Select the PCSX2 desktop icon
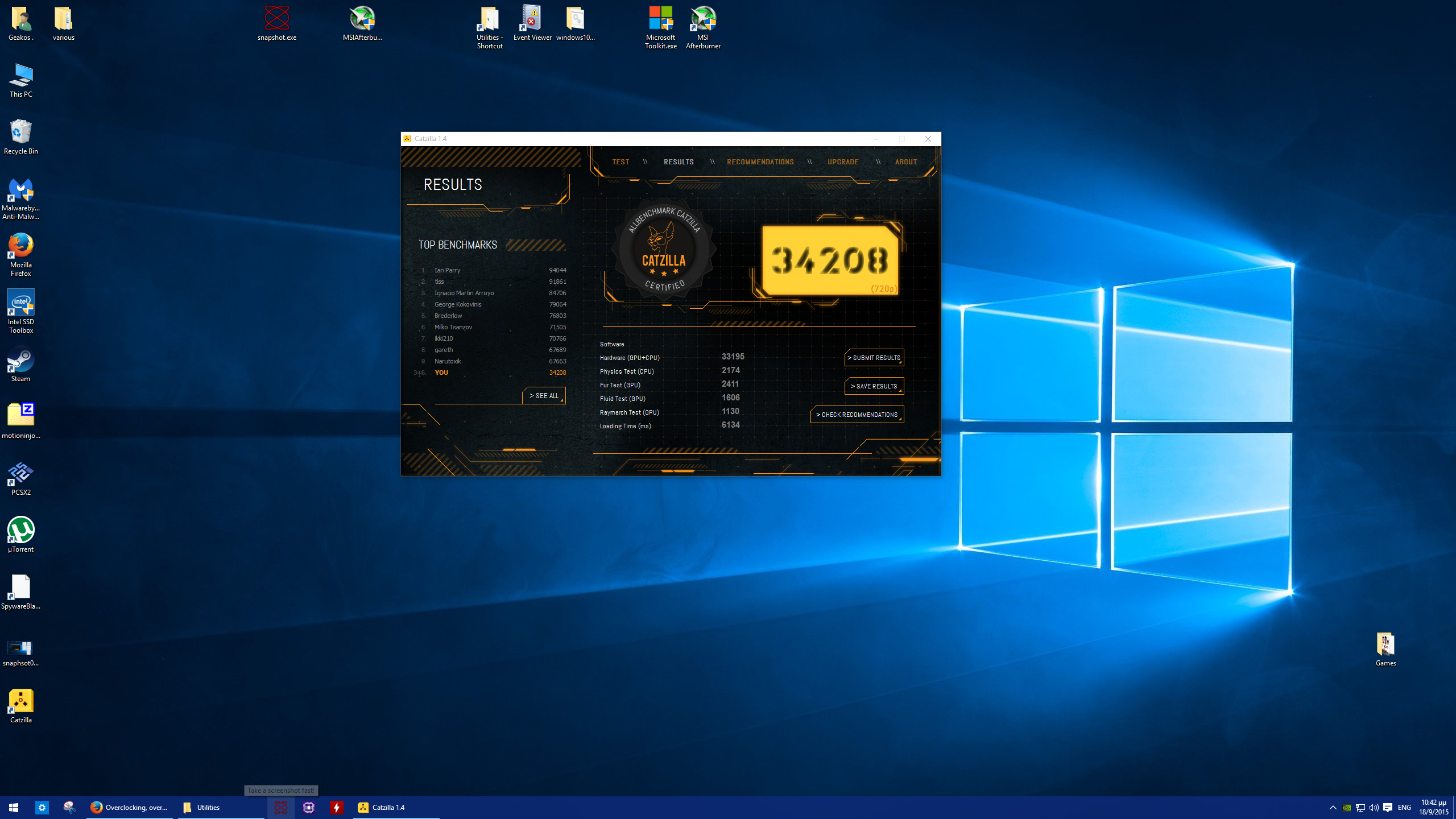The width and height of the screenshot is (1456, 819). click(x=21, y=478)
